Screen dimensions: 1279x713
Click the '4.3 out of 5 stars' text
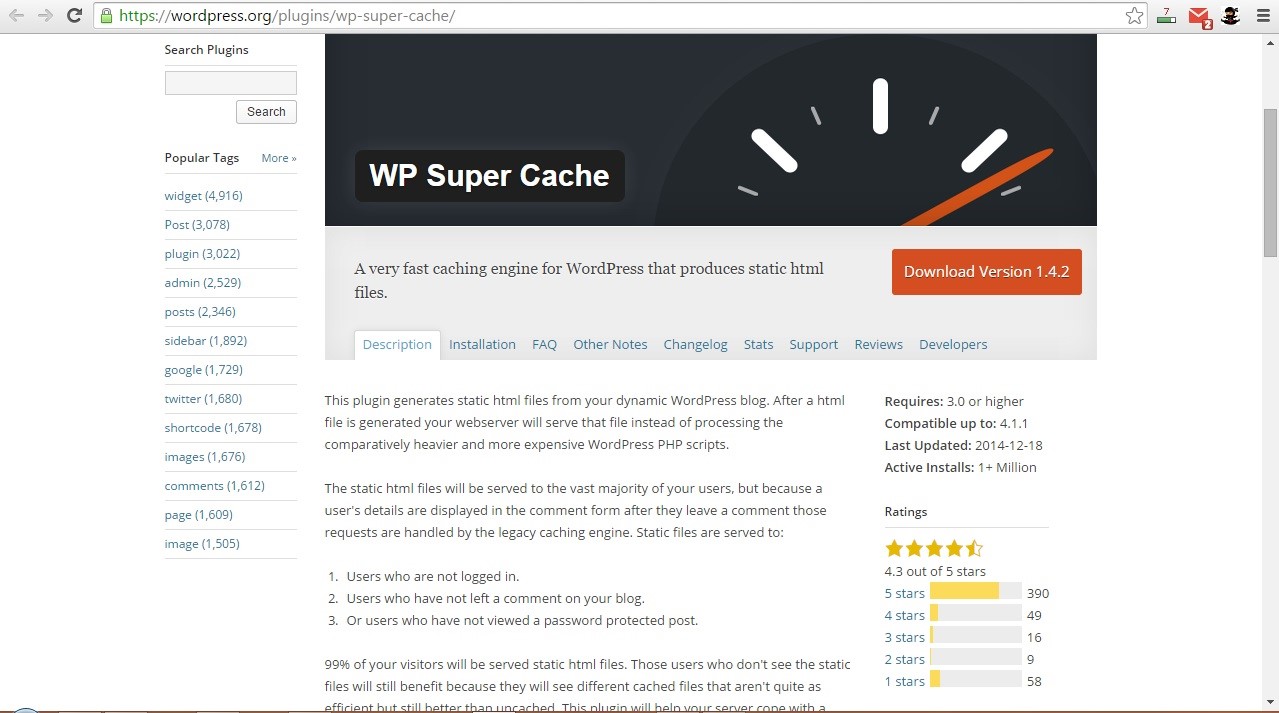935,572
